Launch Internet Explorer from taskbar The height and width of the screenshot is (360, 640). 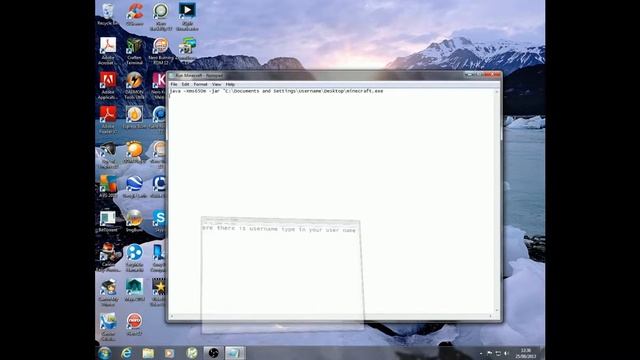tap(126, 353)
